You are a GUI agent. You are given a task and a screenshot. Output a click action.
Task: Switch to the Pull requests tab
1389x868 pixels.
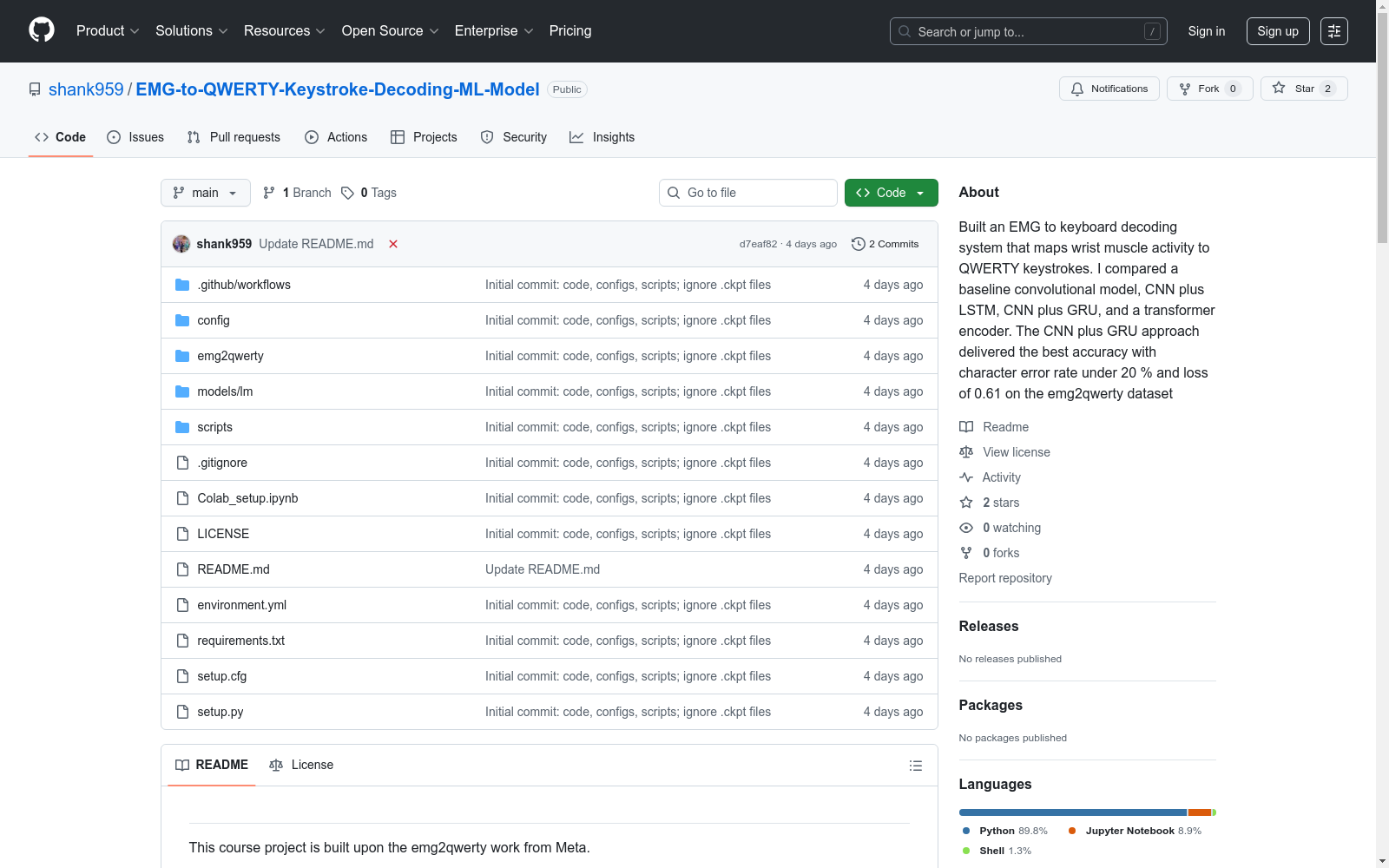(234, 137)
